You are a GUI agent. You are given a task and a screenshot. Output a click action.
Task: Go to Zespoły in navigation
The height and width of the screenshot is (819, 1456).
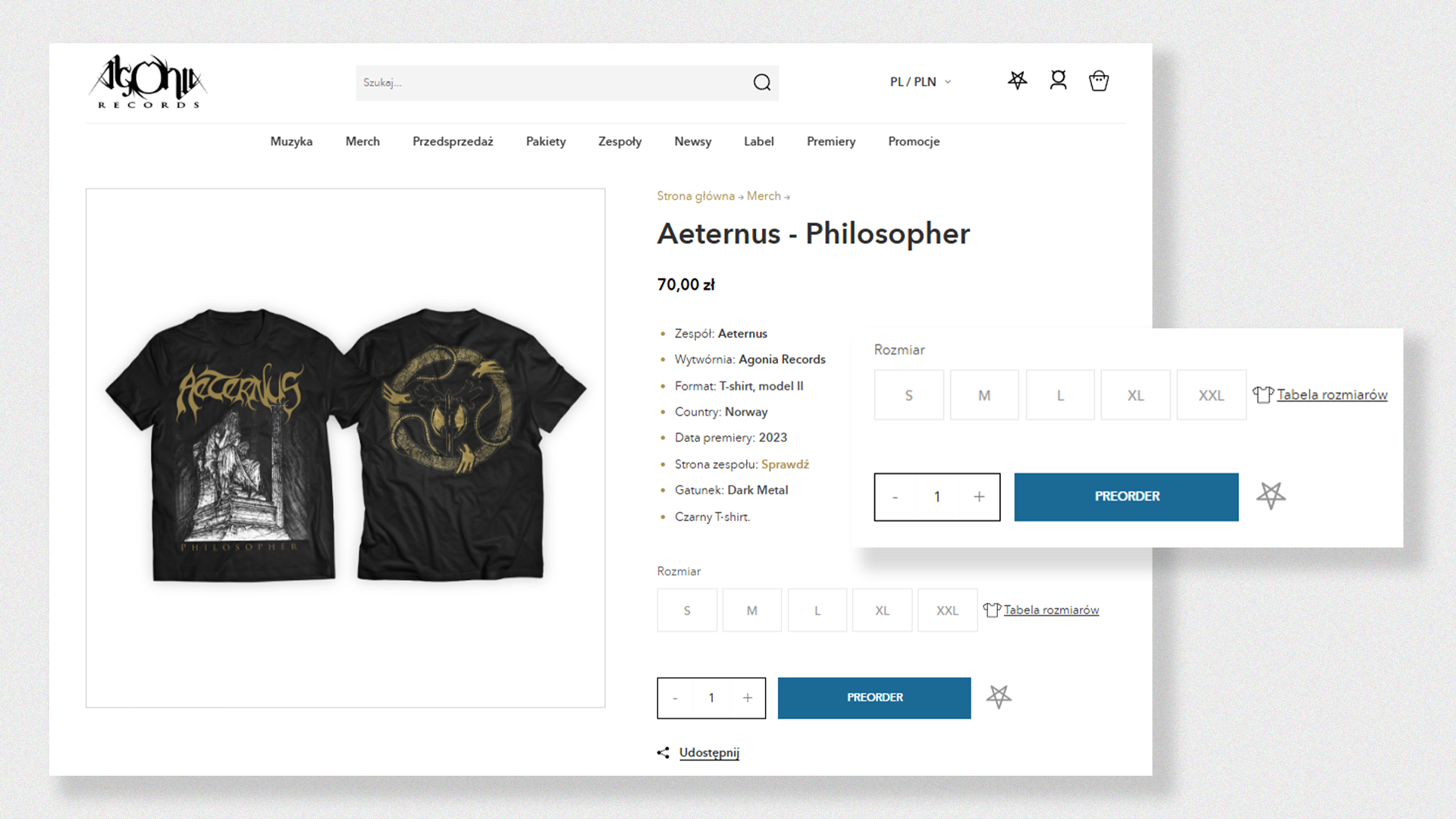point(620,142)
